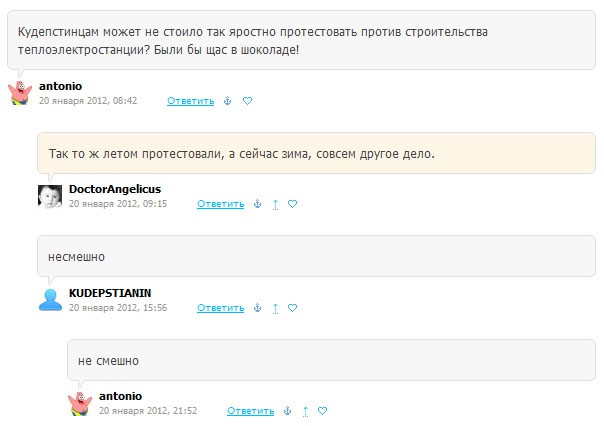The image size is (604, 426).
Task: Open antonio's profile from the 08:42 comment username
Action: point(60,87)
